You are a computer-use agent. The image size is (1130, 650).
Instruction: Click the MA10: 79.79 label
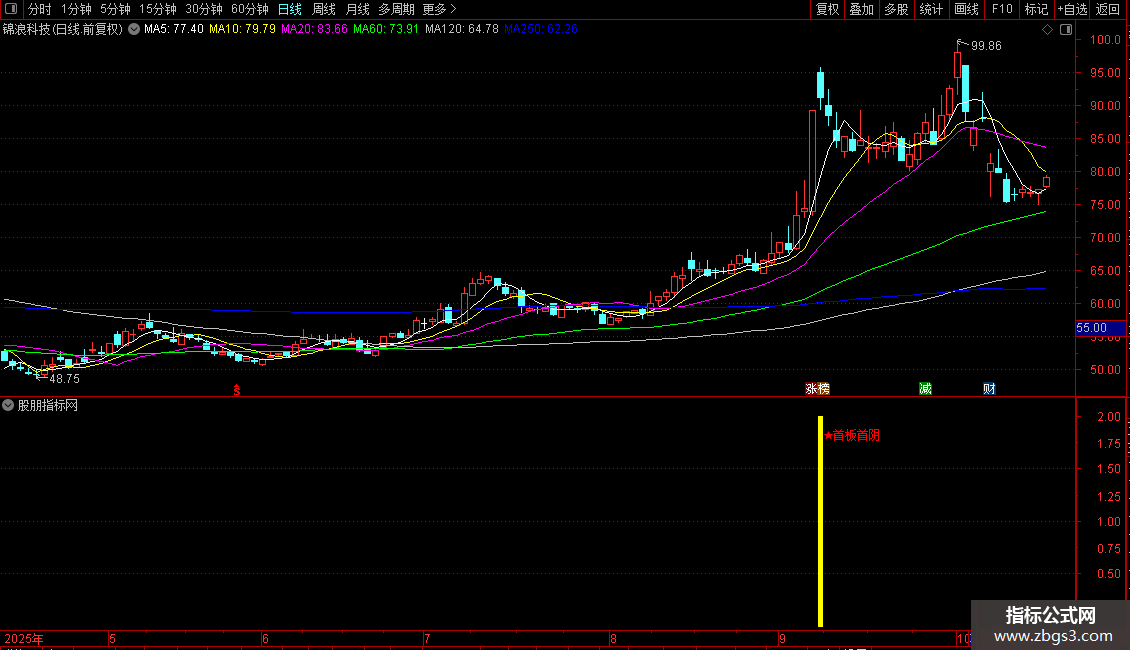click(242, 29)
